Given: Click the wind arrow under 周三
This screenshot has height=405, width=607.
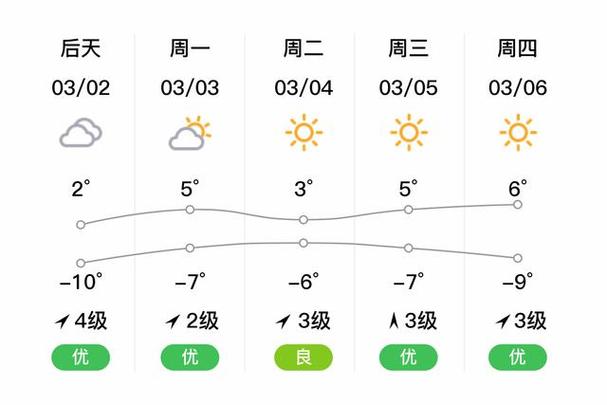Looking at the screenshot, I should [394, 321].
